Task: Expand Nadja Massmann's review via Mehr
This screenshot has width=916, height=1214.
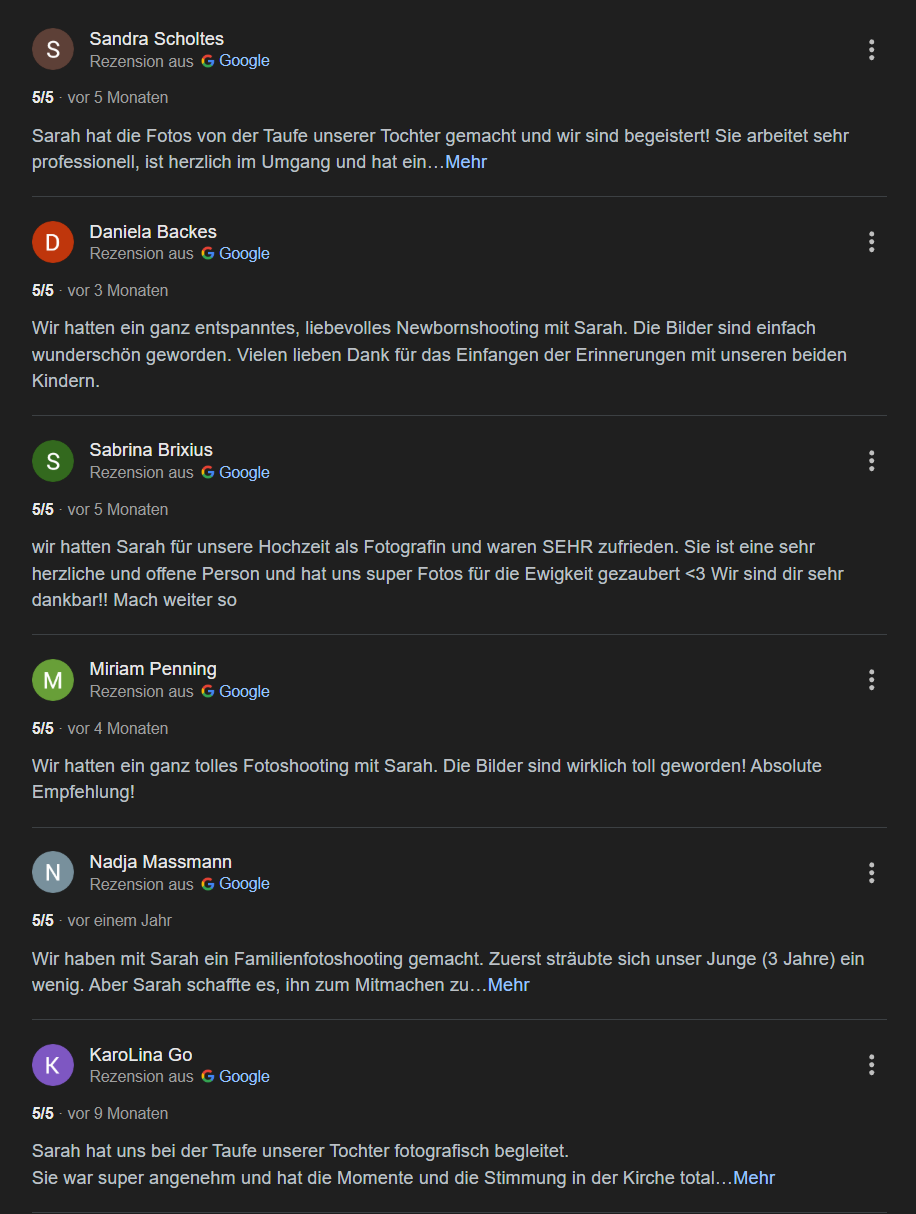Action: (508, 985)
